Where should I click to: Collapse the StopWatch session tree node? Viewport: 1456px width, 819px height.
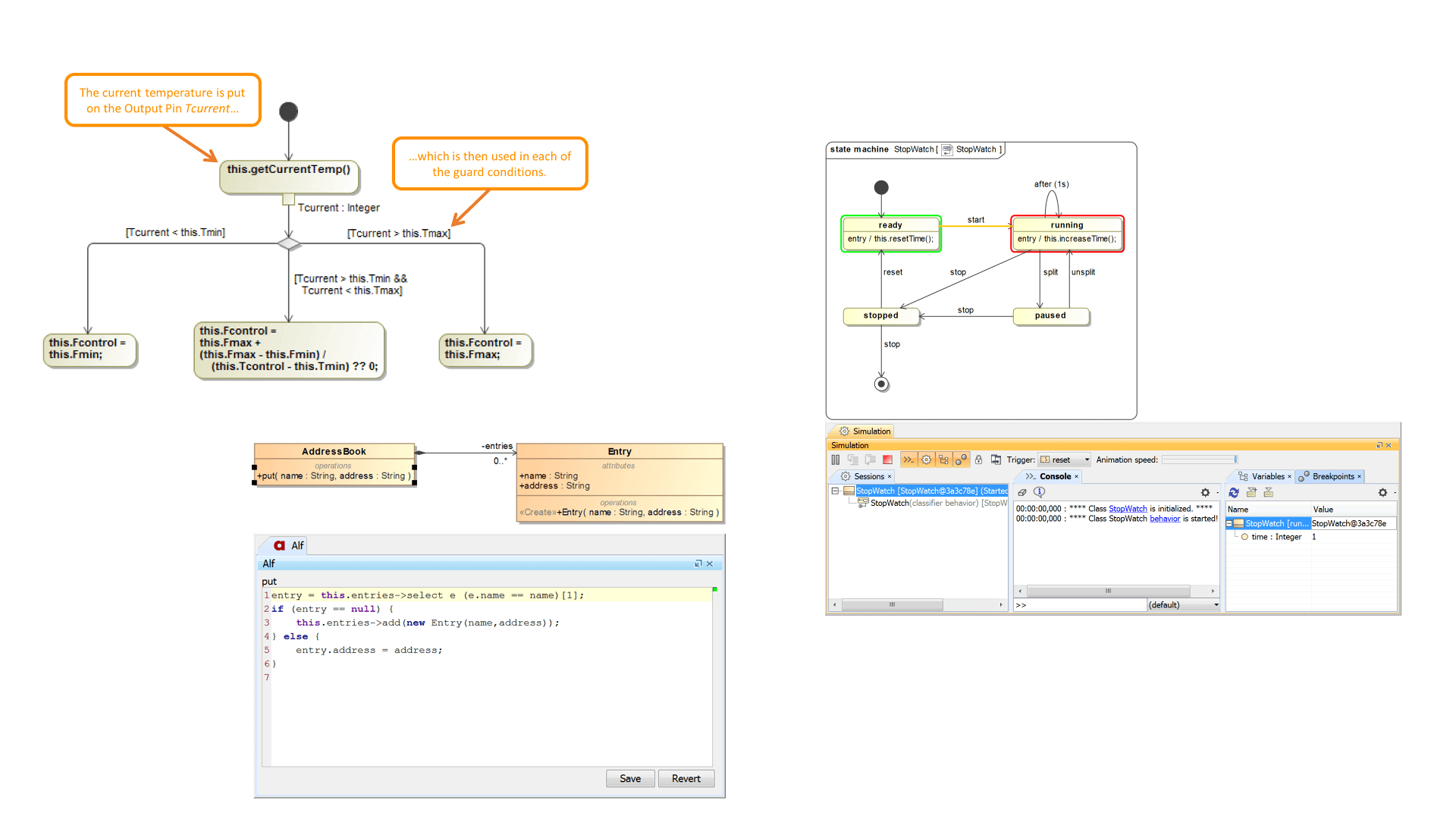coord(835,491)
